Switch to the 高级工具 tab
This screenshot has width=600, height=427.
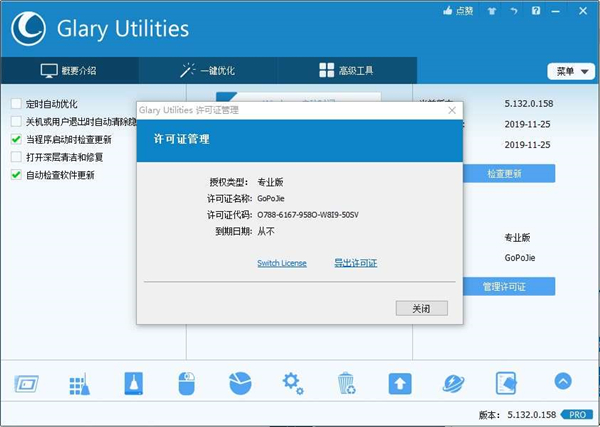point(347,70)
